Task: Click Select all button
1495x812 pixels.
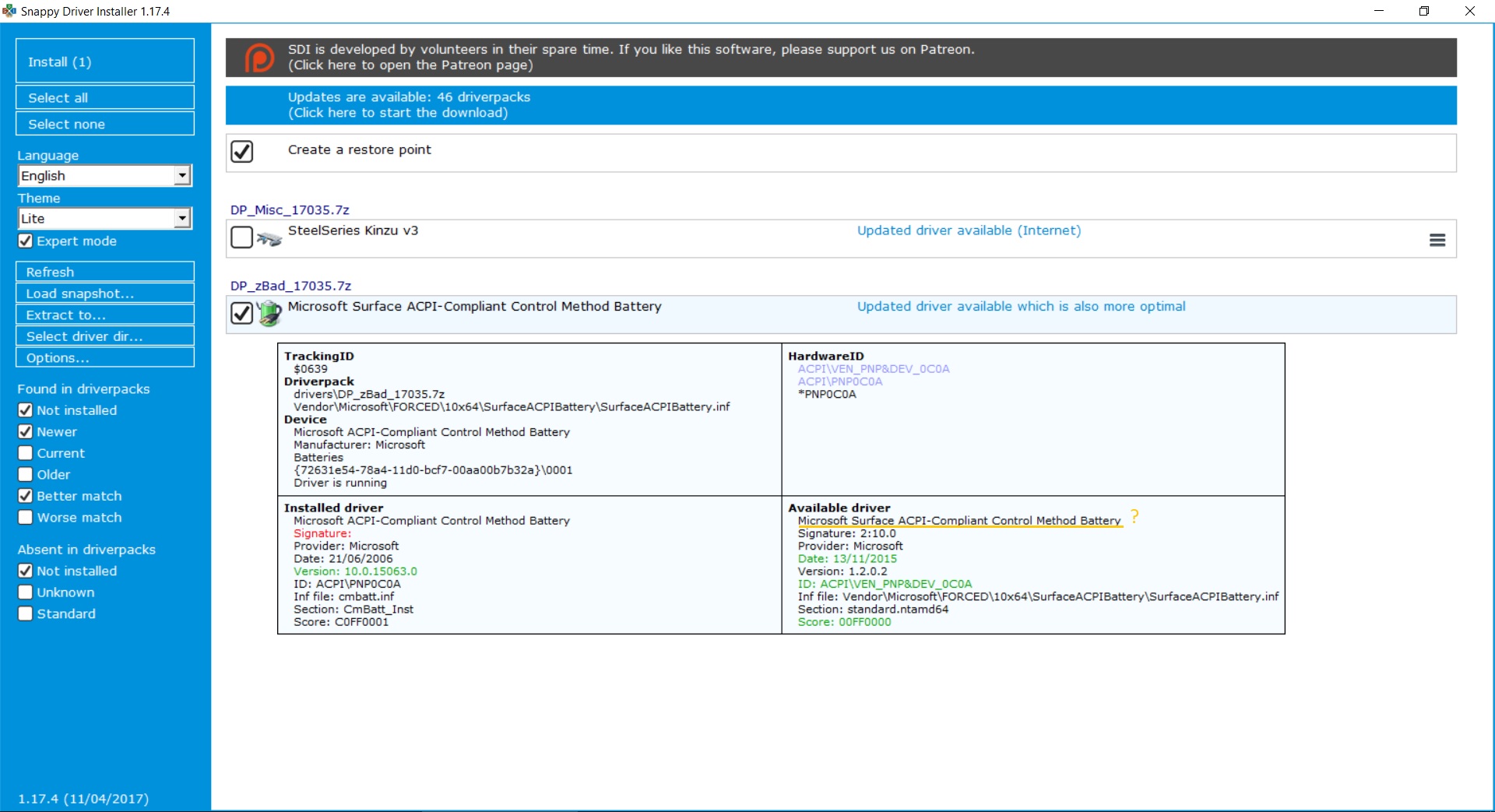Action: click(x=105, y=97)
